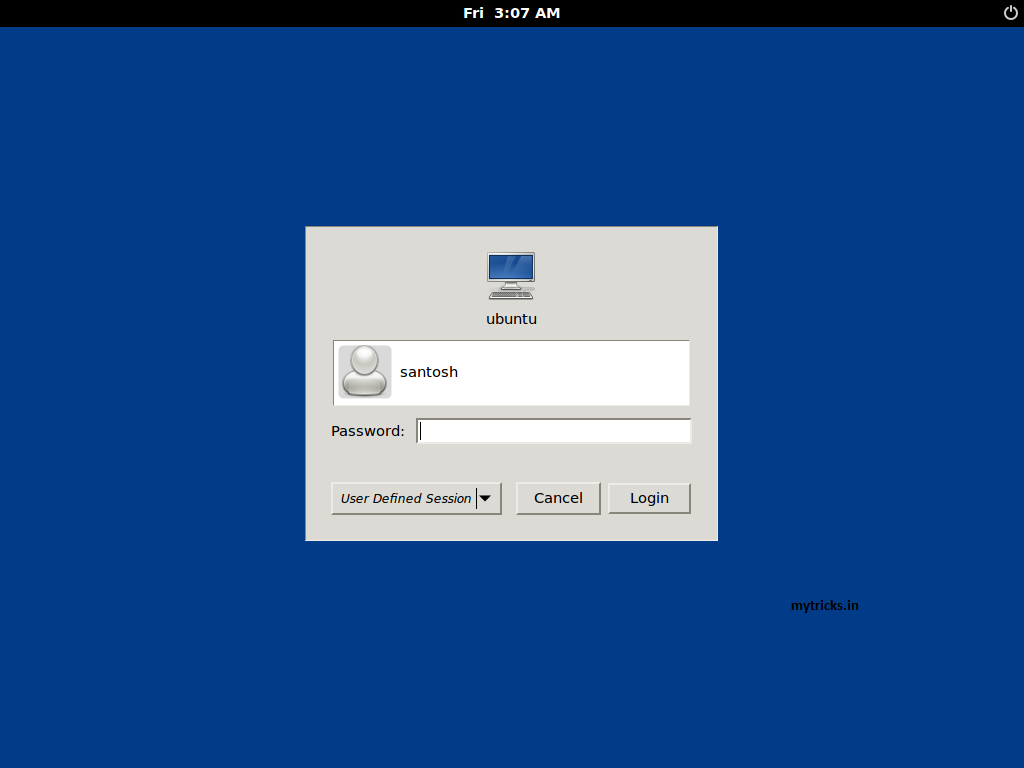Click the monitor screen in the ubuntu logo

[x=511, y=268]
